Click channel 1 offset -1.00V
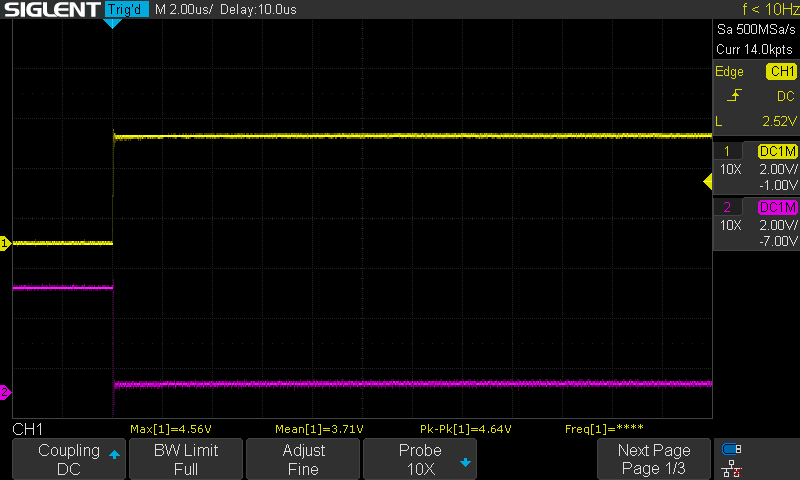800x480 pixels. coord(778,185)
